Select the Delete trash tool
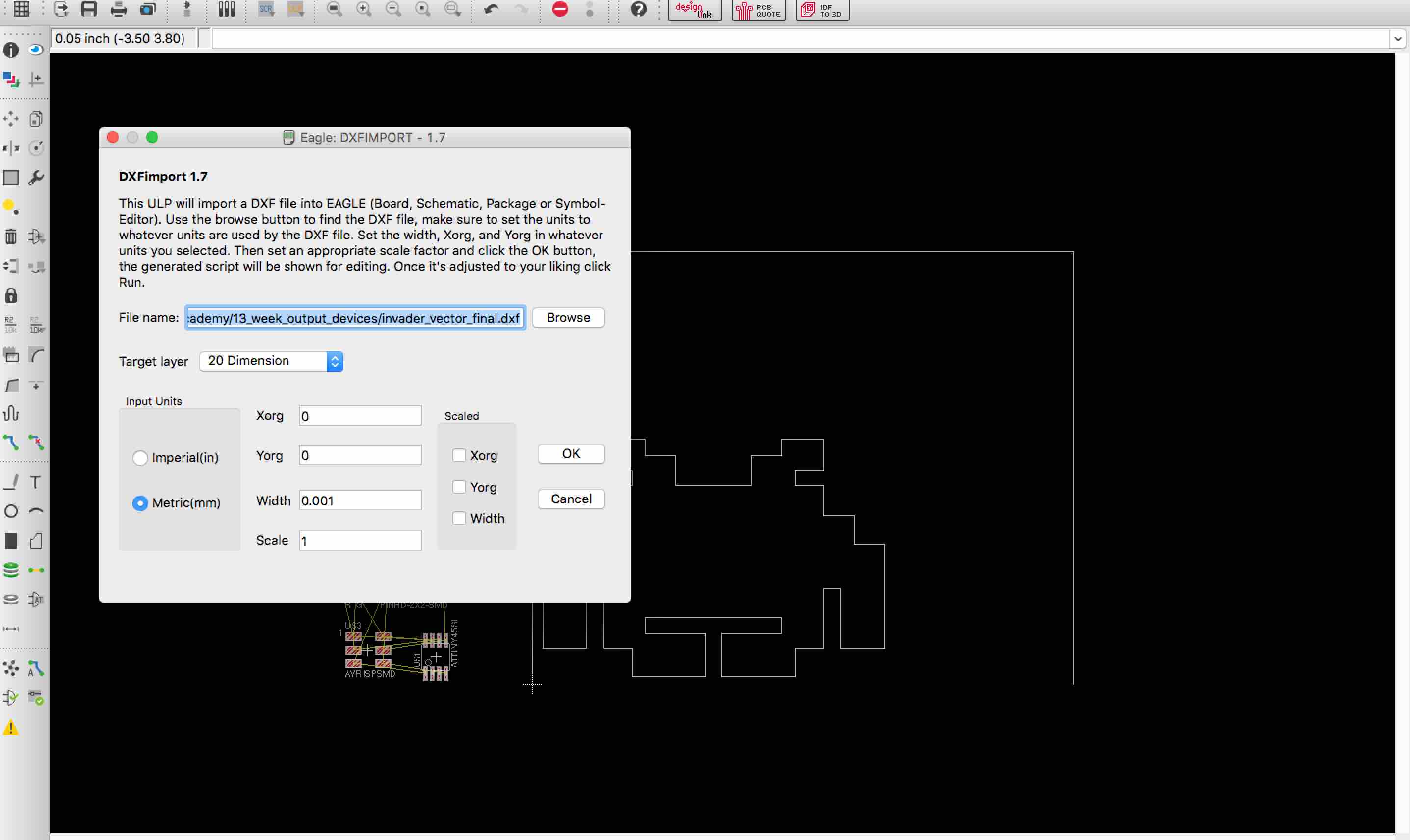 click(11, 236)
